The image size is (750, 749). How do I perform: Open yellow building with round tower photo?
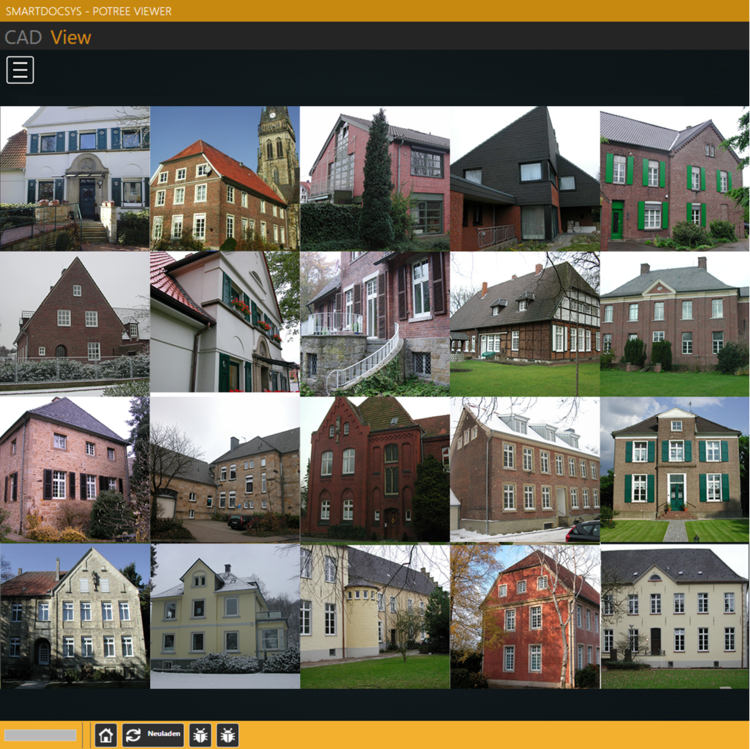(x=375, y=616)
